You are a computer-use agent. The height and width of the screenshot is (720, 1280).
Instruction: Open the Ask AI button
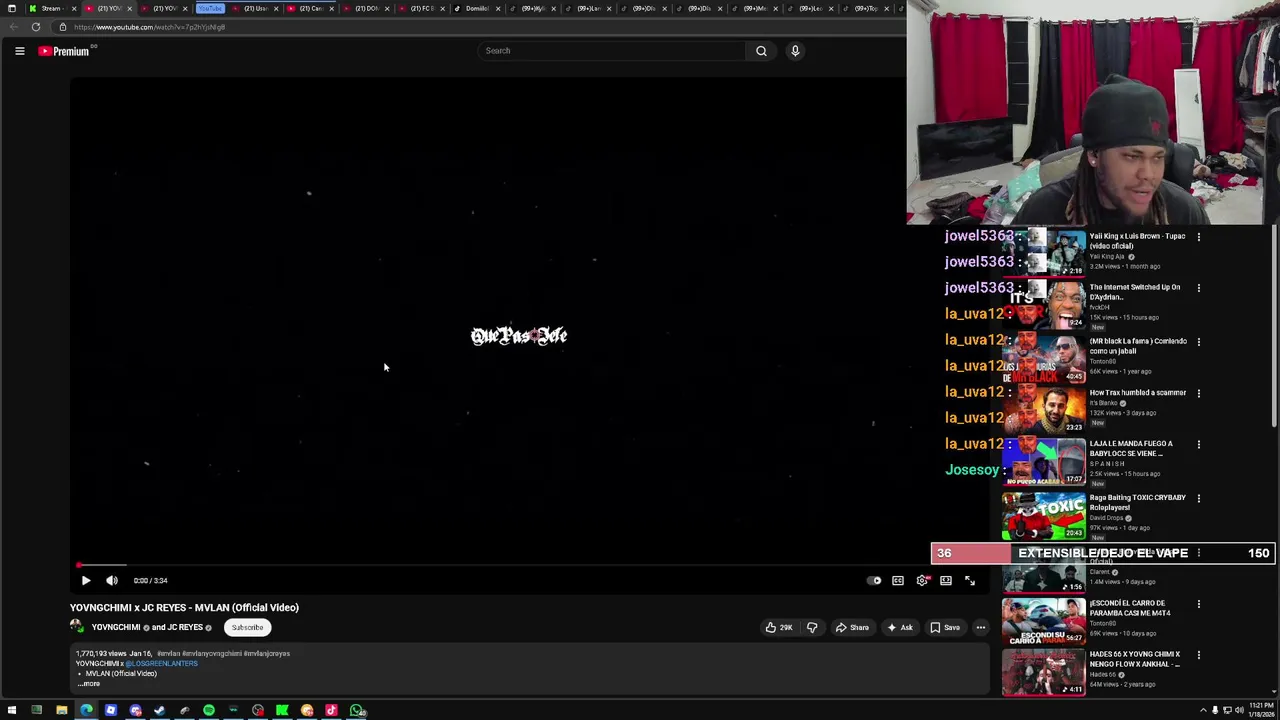(x=899, y=628)
